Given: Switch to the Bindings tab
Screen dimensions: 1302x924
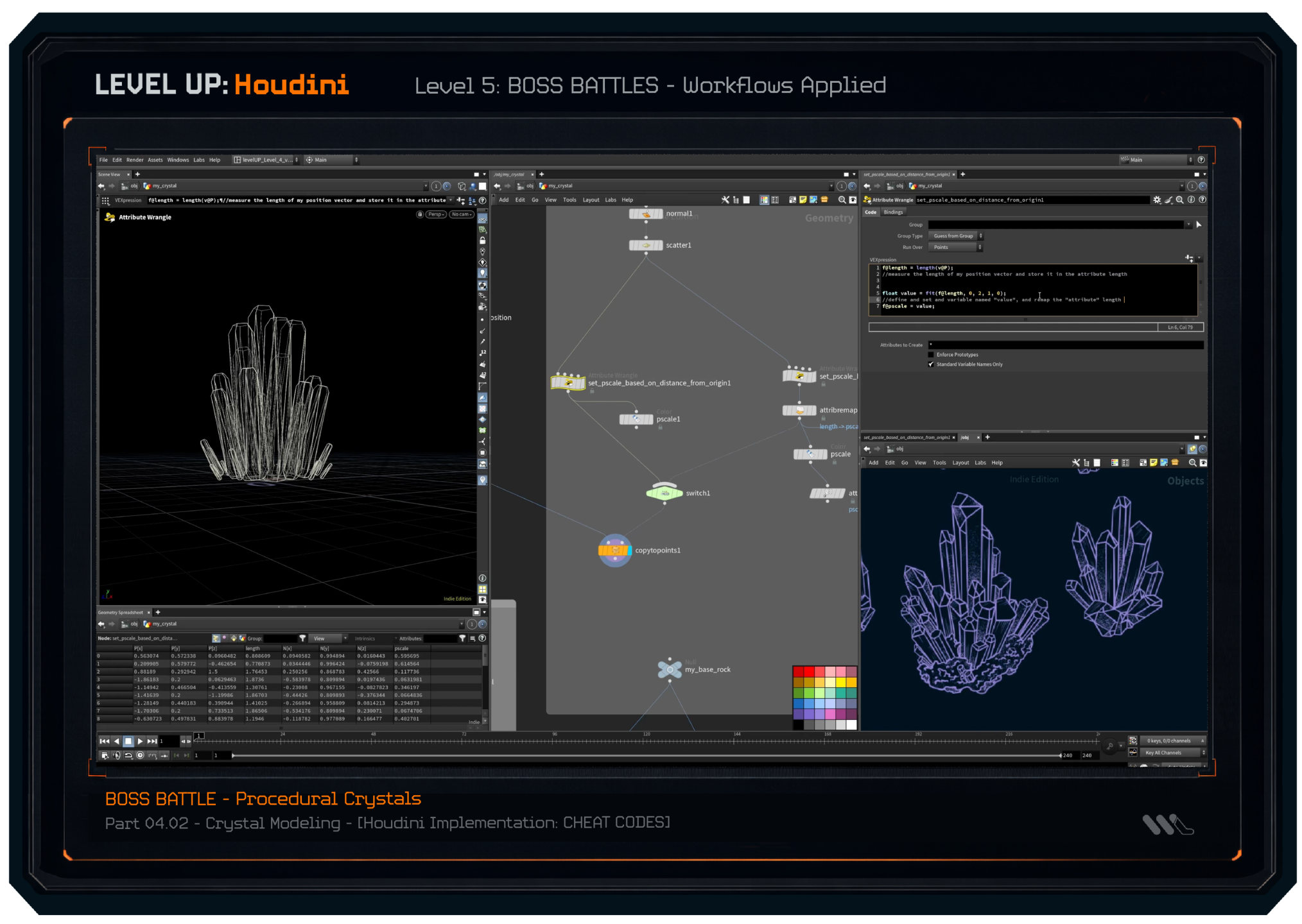Looking at the screenshot, I should [893, 212].
